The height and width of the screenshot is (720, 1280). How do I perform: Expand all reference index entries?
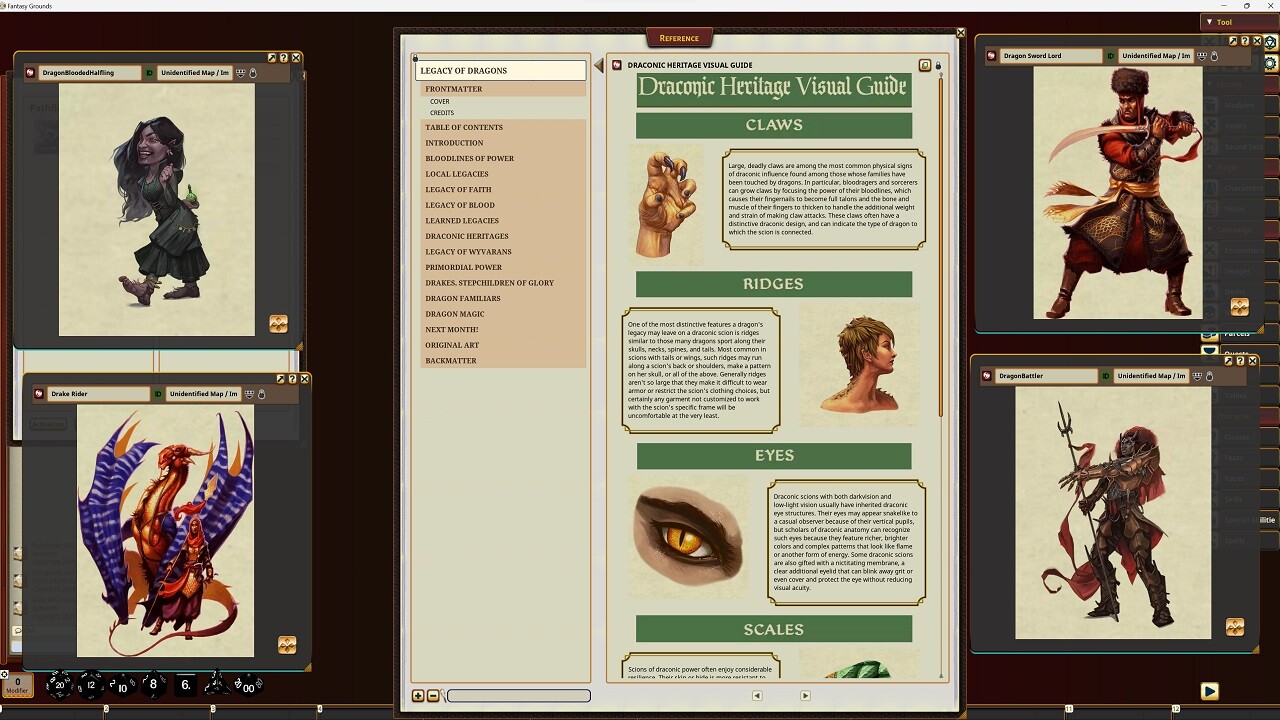[418, 696]
